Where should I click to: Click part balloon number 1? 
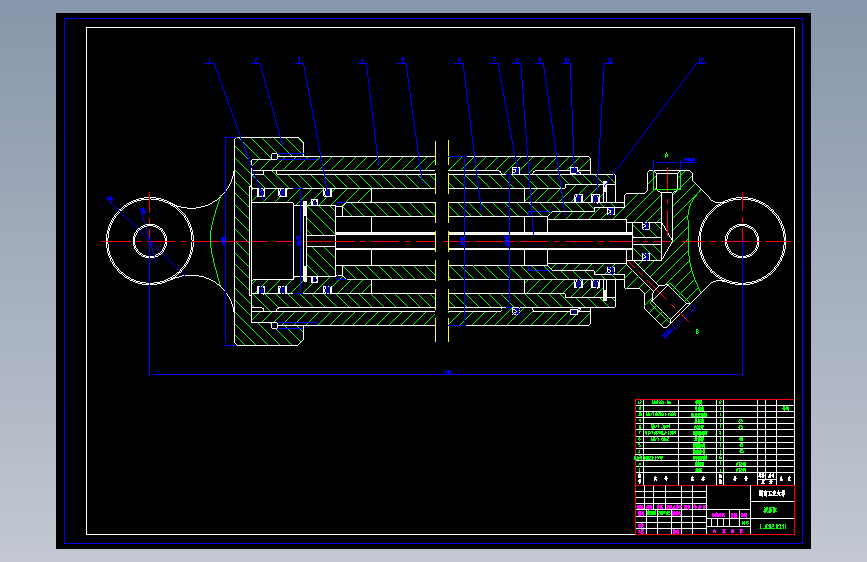(209, 60)
